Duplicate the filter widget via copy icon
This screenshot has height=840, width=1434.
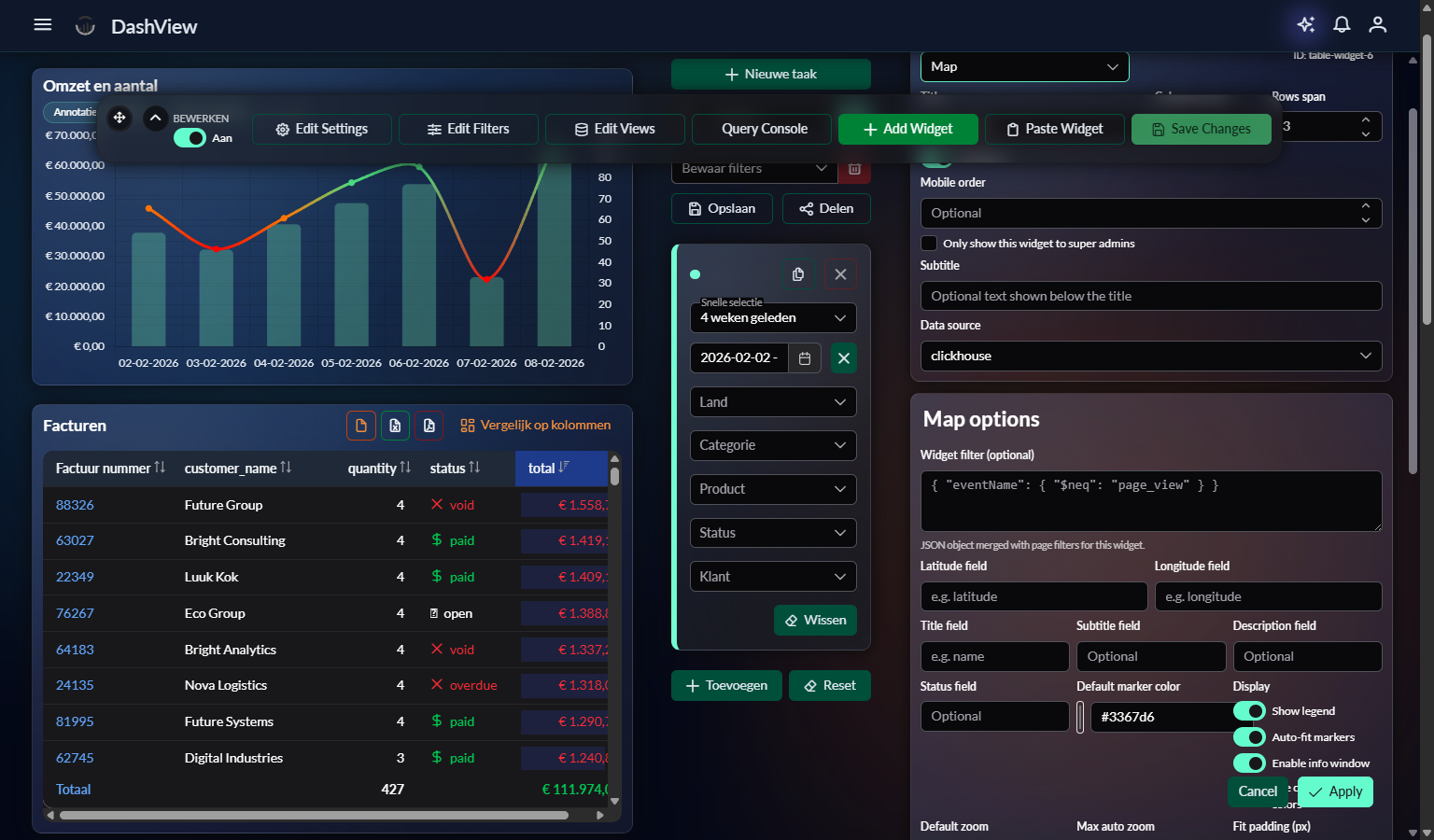coord(798,273)
